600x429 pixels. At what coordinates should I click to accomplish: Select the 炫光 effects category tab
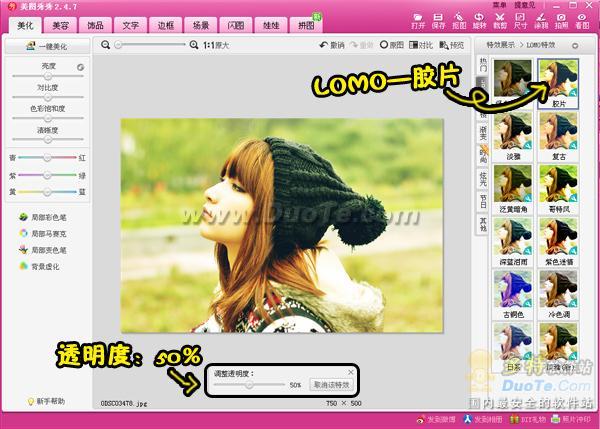(483, 179)
